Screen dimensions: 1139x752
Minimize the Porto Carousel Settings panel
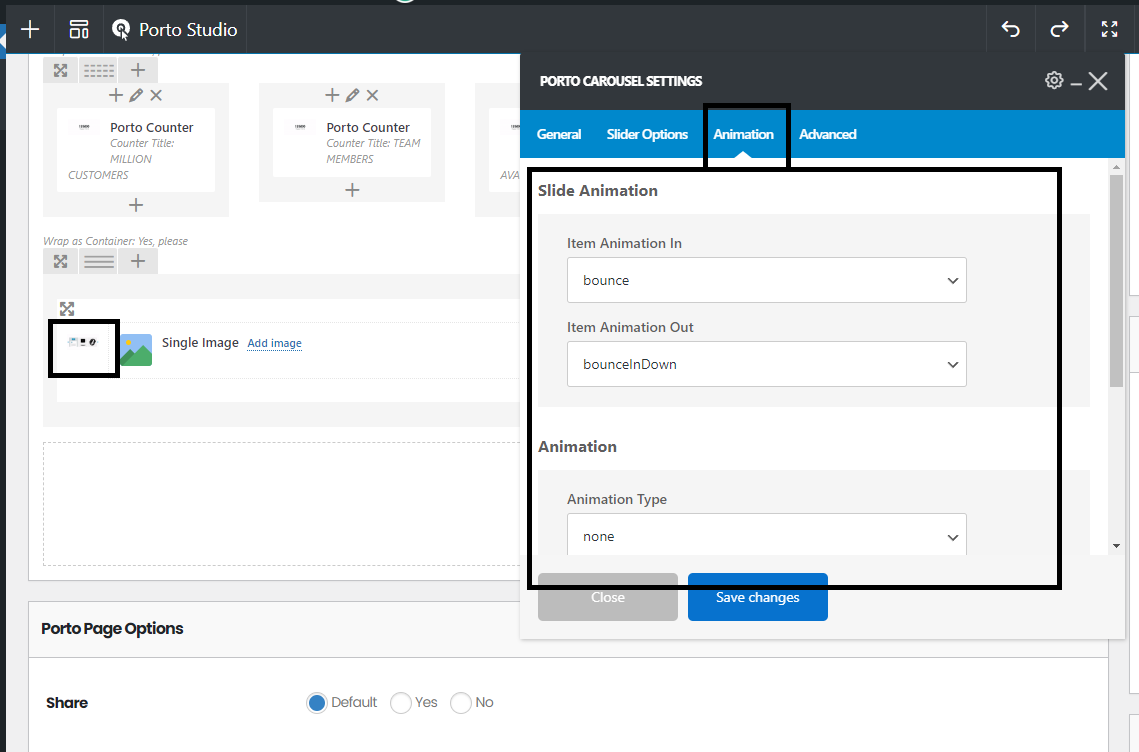tap(1077, 84)
